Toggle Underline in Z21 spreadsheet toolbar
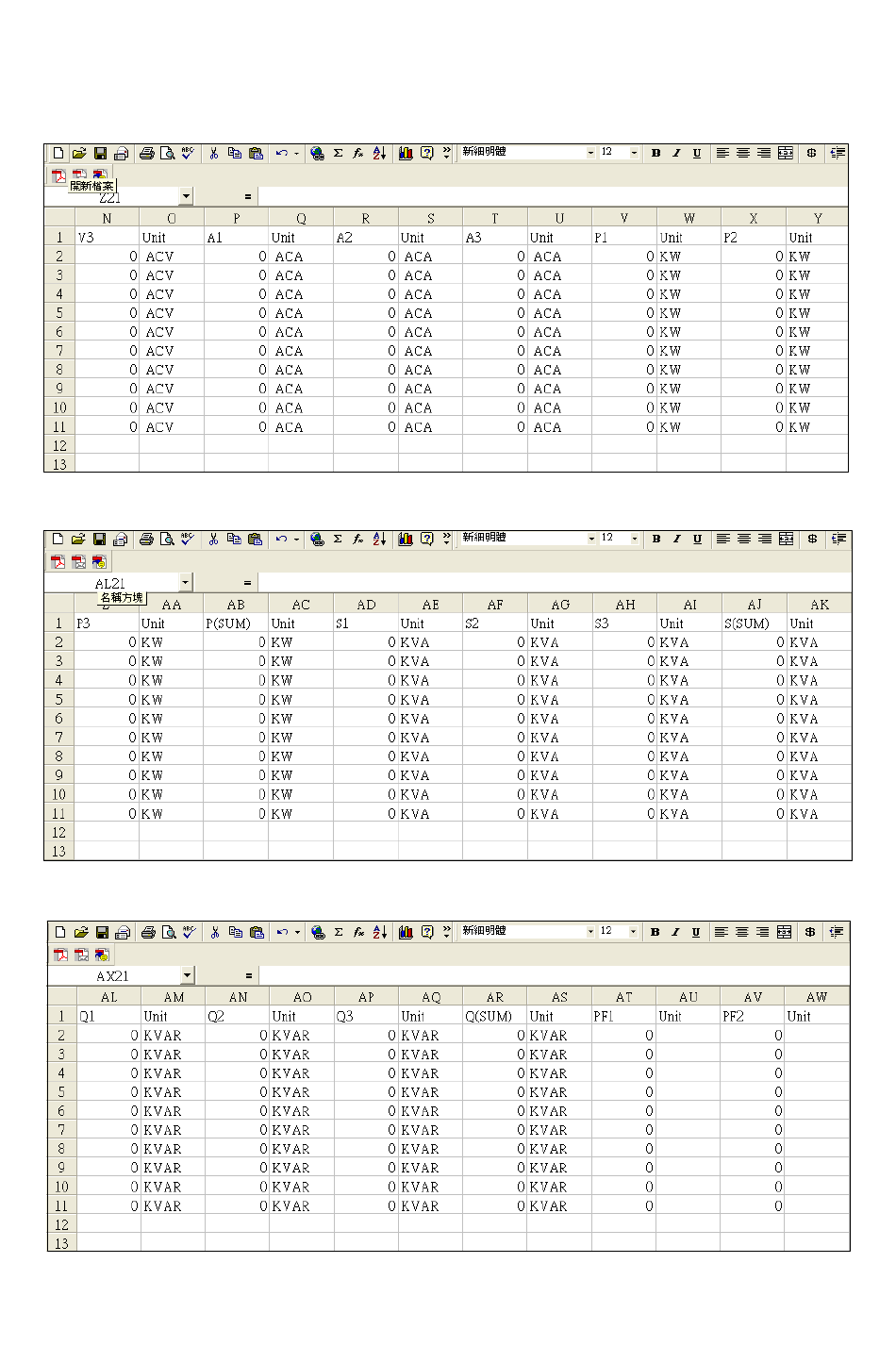 coord(697,153)
